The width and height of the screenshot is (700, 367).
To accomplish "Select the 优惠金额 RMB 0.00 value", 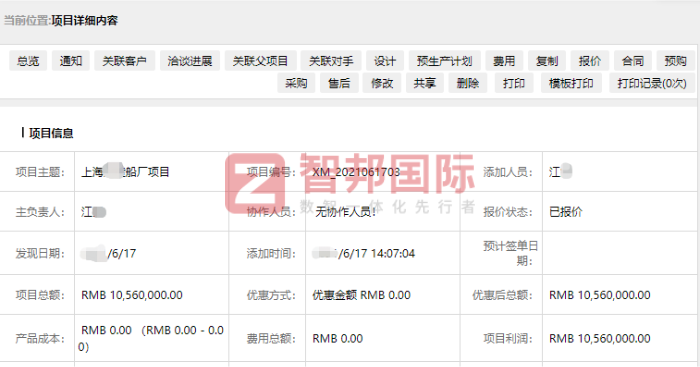I will (361, 295).
